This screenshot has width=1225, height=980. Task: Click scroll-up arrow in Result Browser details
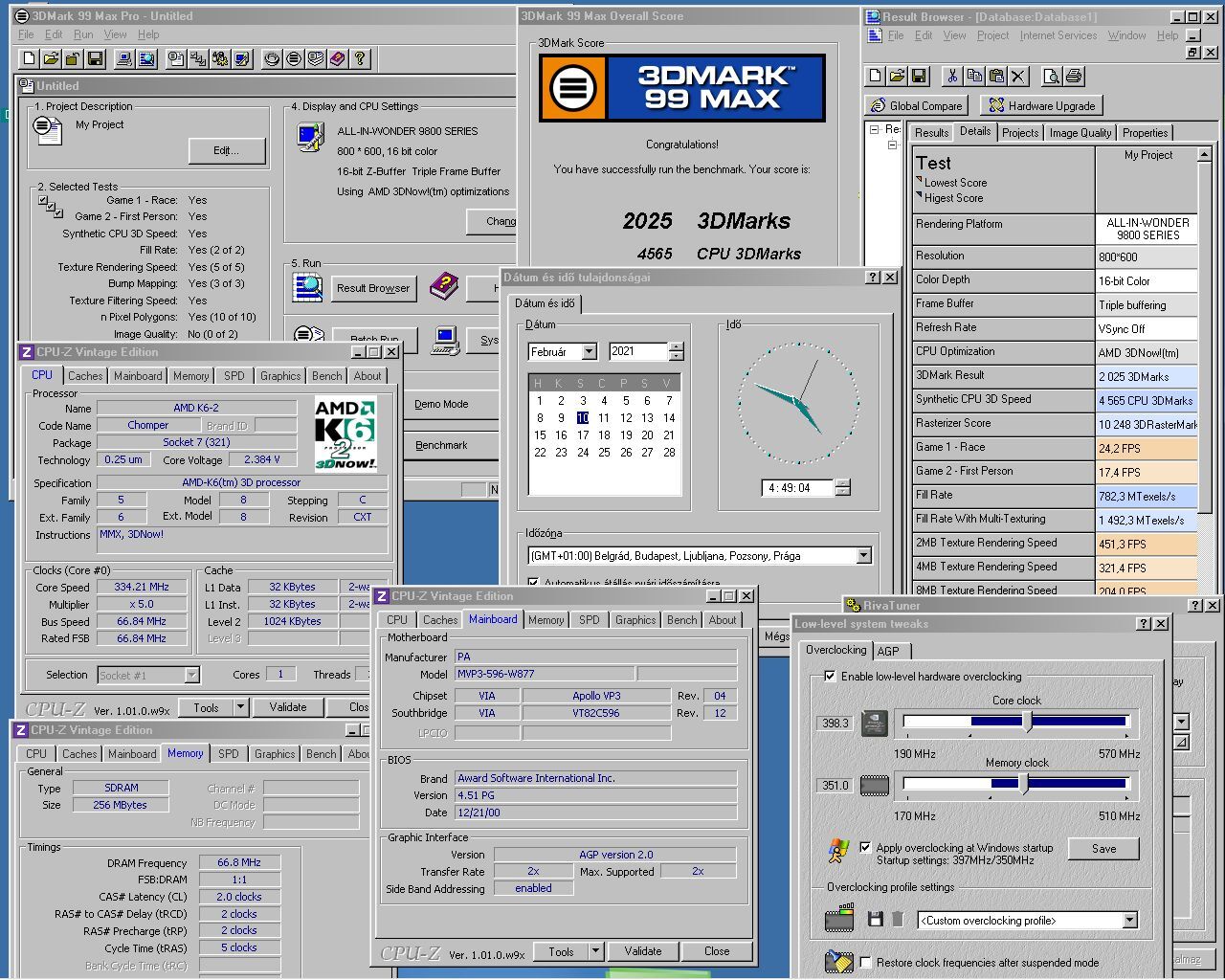click(1205, 154)
